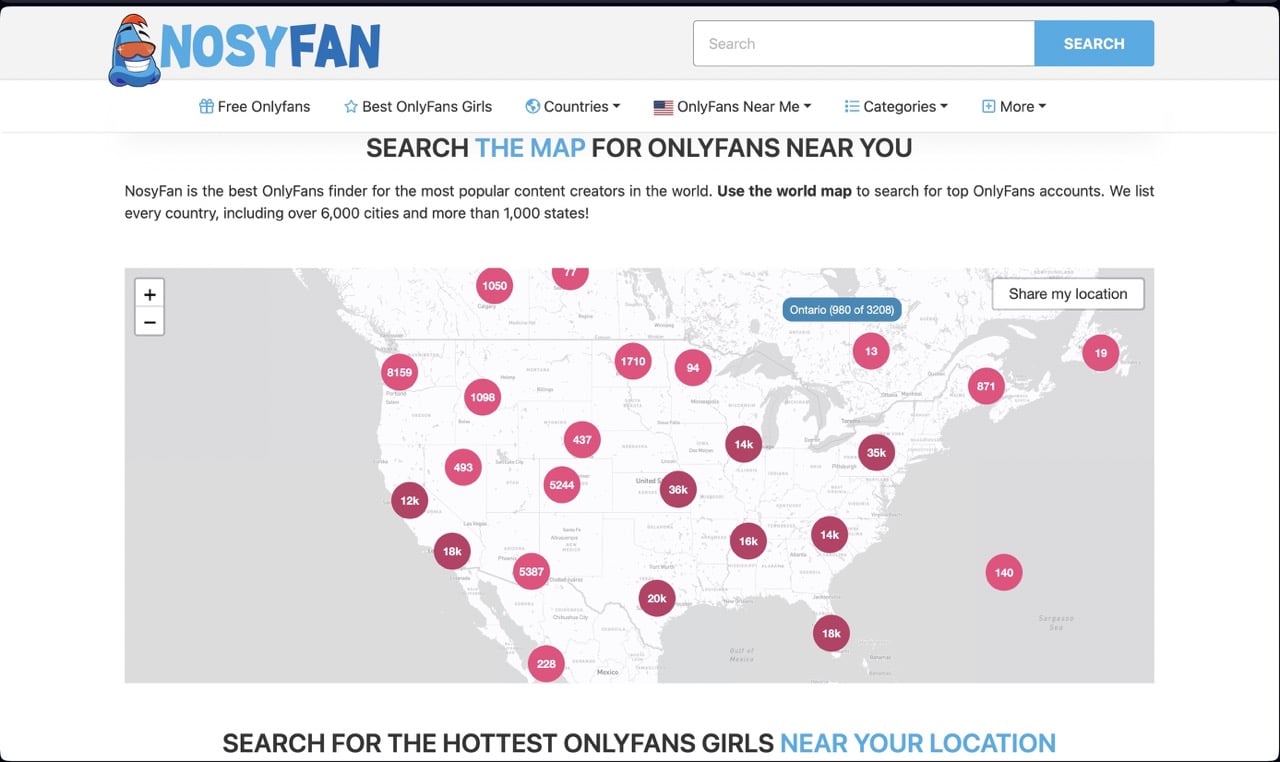Viewport: 1280px width, 762px height.
Task: Expand the Categories dropdown menu
Action: pos(896,106)
